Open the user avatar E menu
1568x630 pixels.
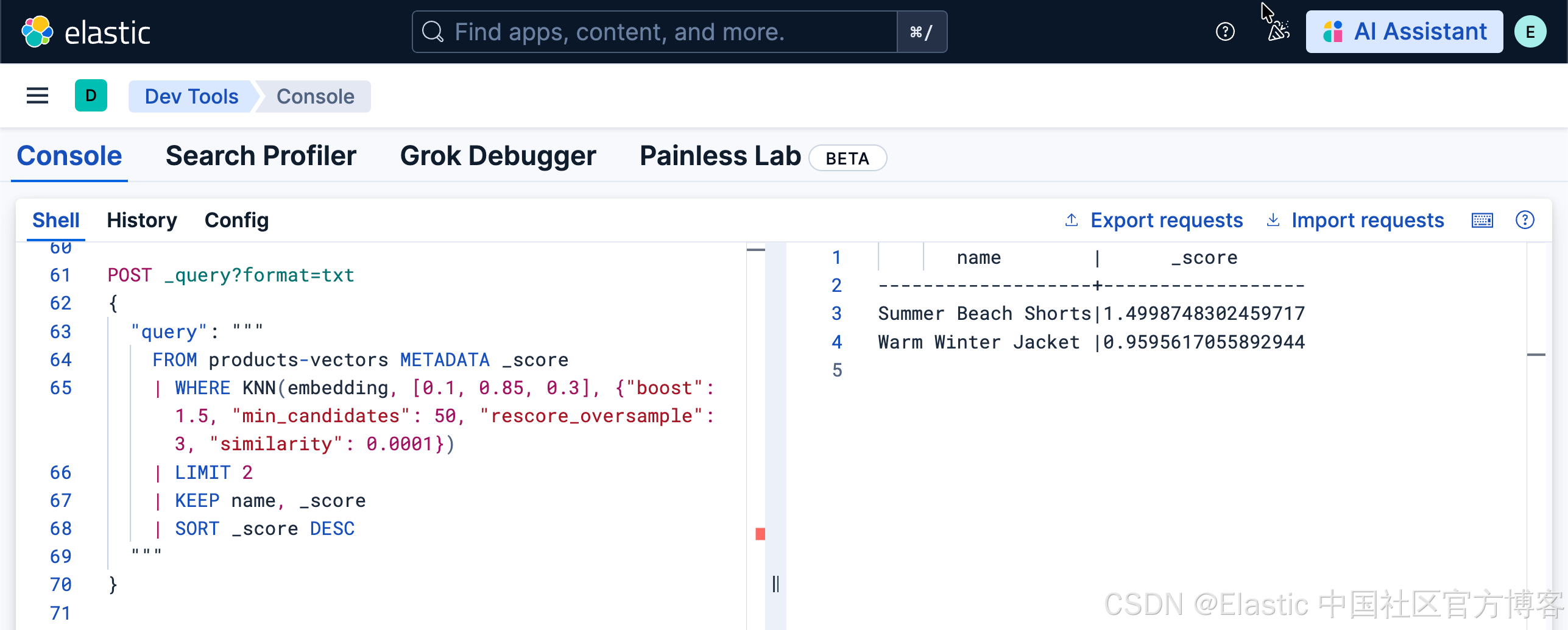(1530, 32)
